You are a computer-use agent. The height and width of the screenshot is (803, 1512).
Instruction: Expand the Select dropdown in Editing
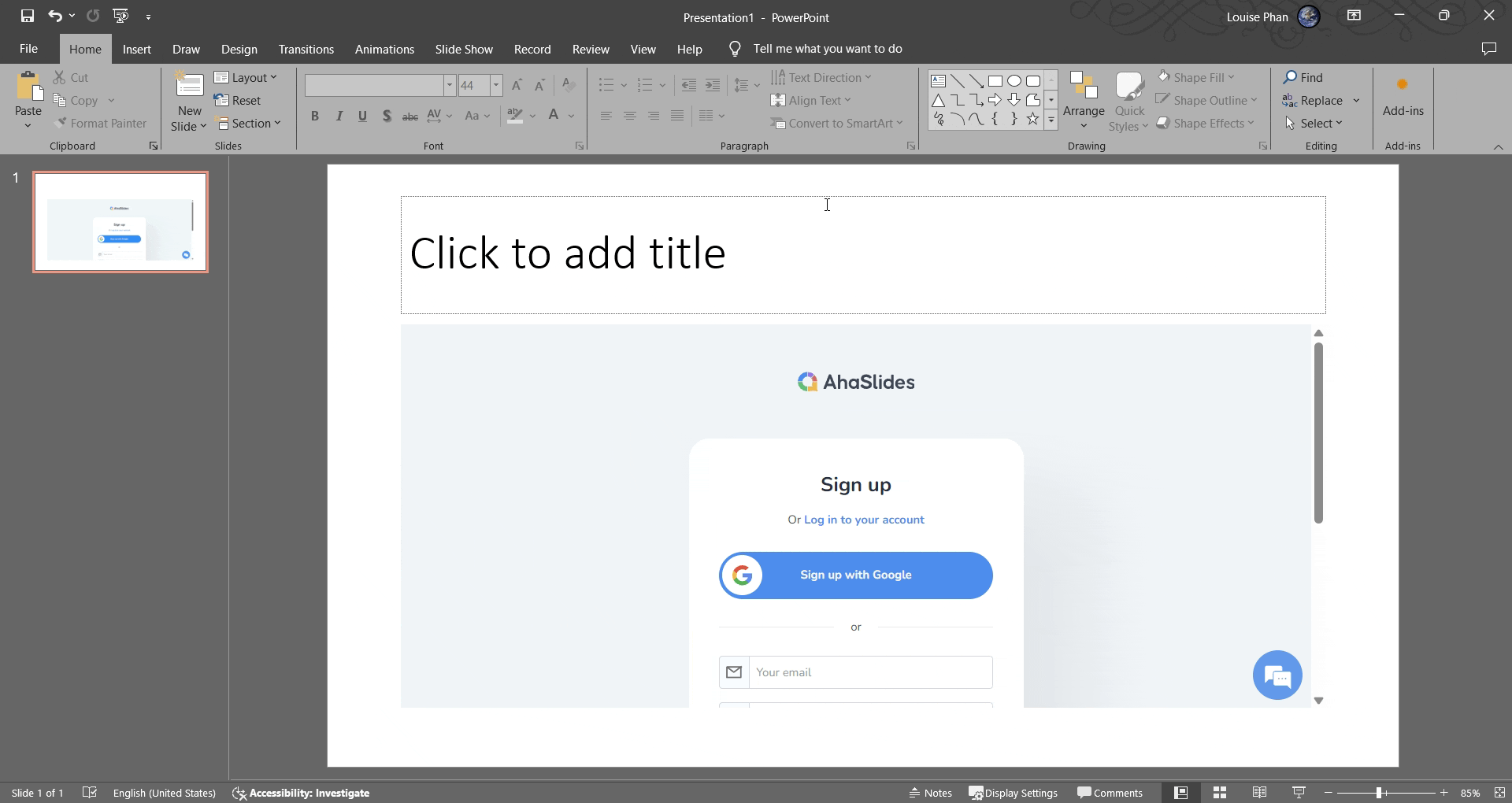tap(1314, 124)
